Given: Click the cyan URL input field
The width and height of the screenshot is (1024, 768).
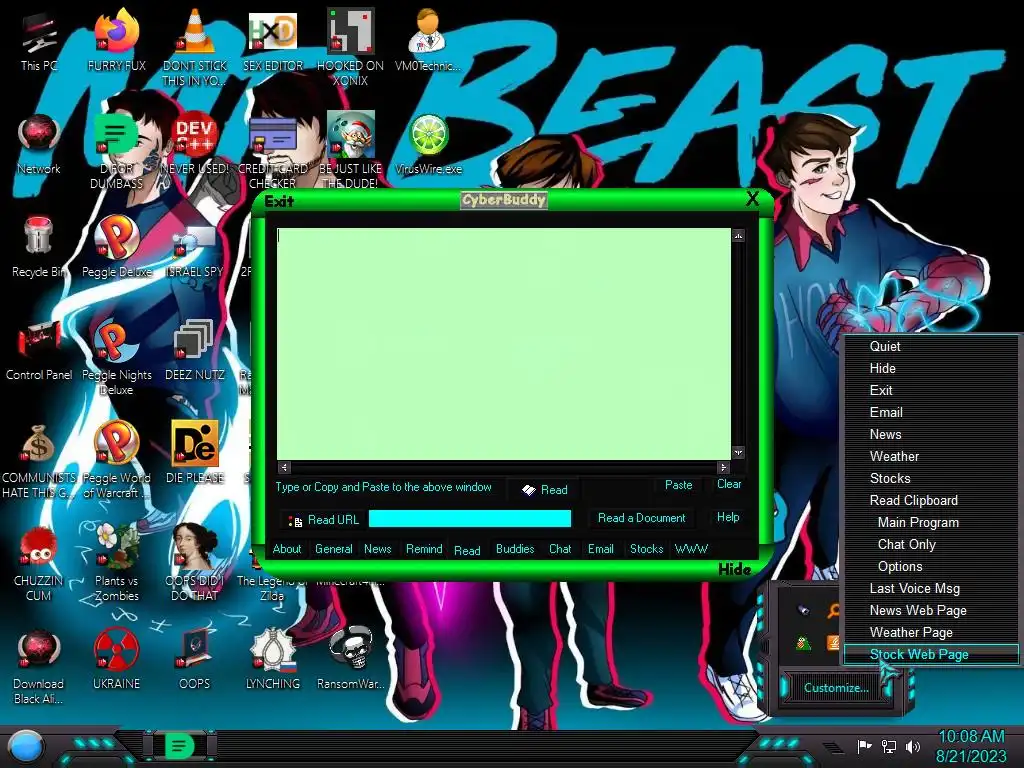Looking at the screenshot, I should 470,519.
